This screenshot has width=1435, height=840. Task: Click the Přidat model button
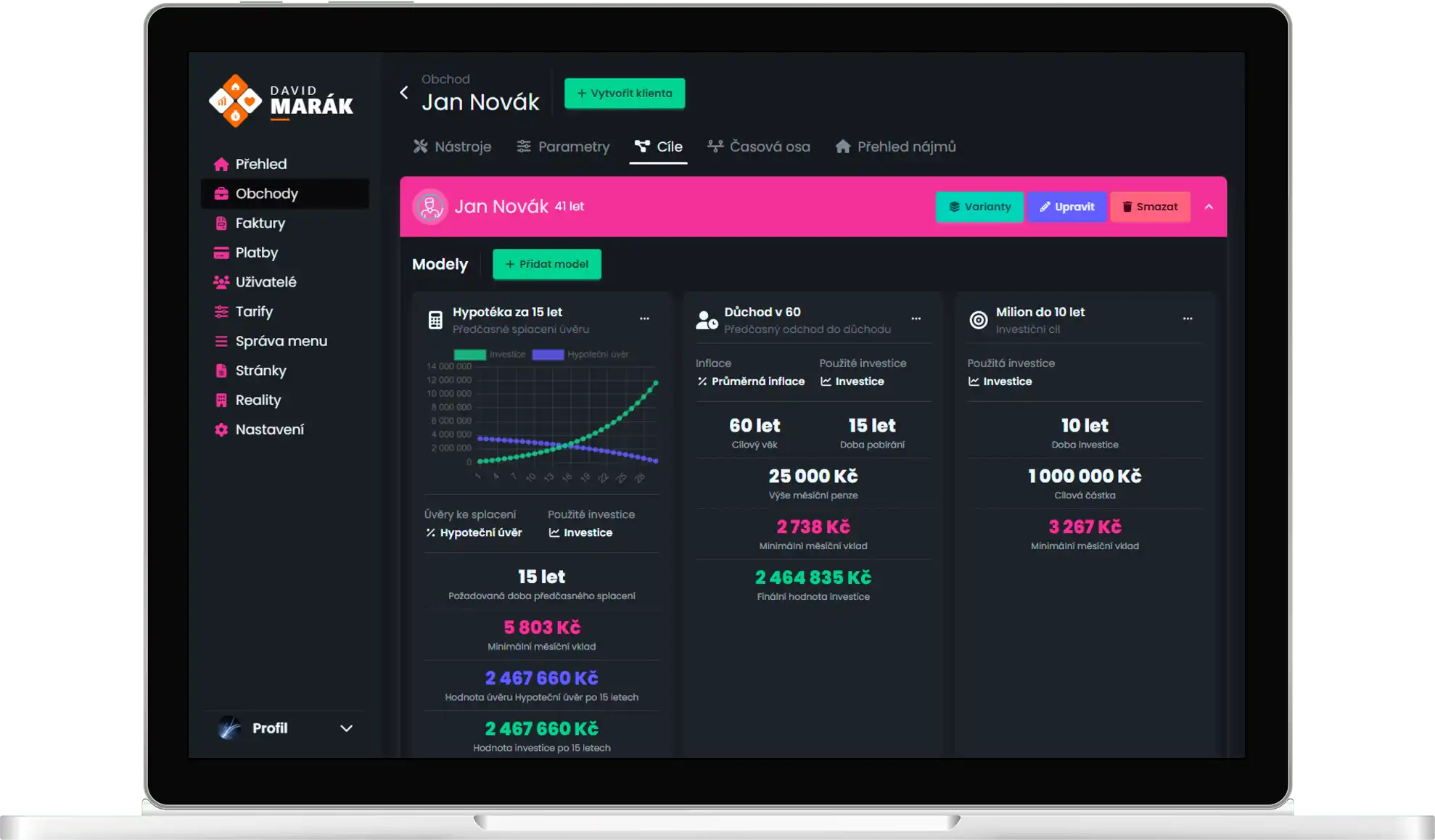(x=547, y=264)
